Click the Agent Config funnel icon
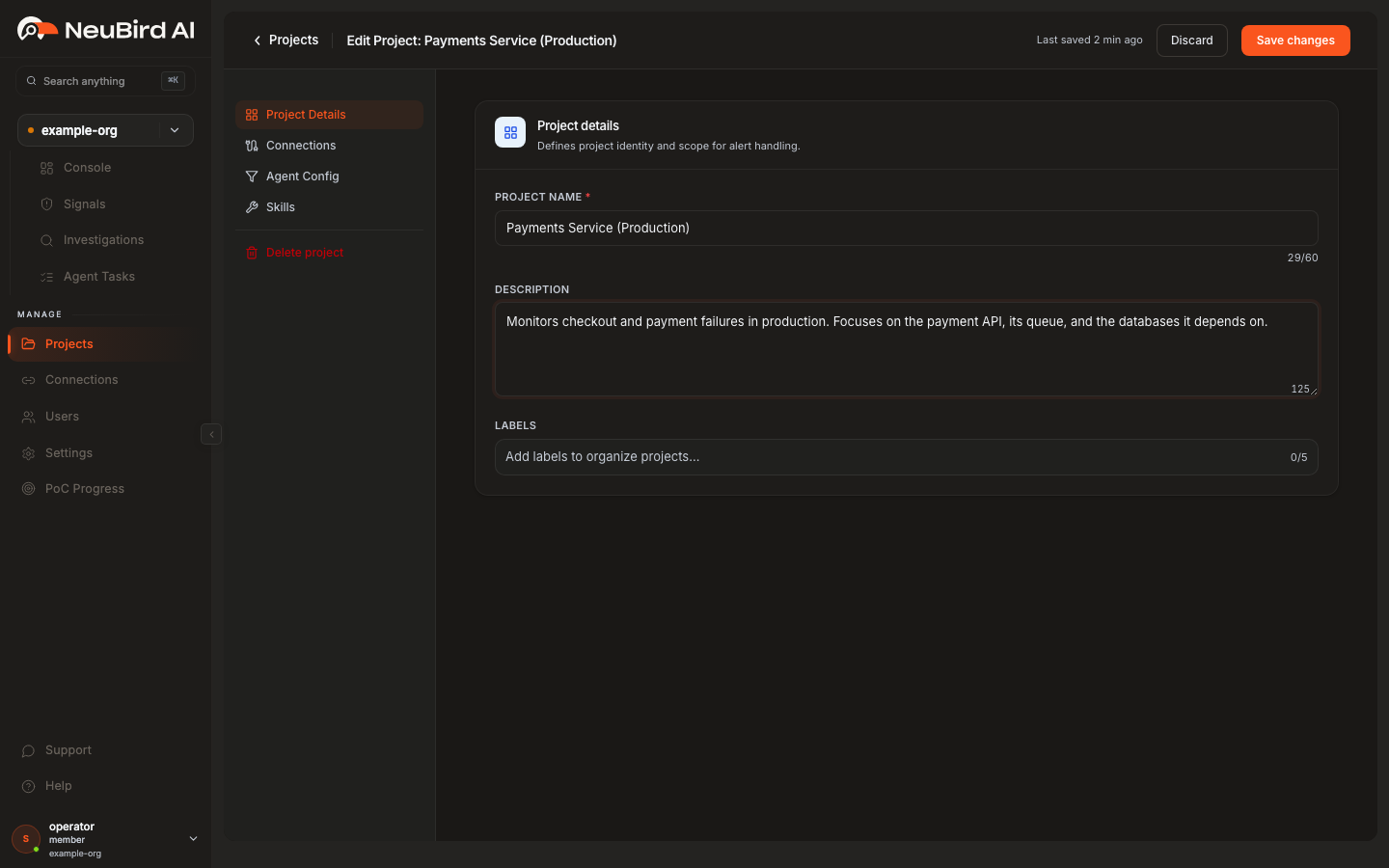 (252, 176)
